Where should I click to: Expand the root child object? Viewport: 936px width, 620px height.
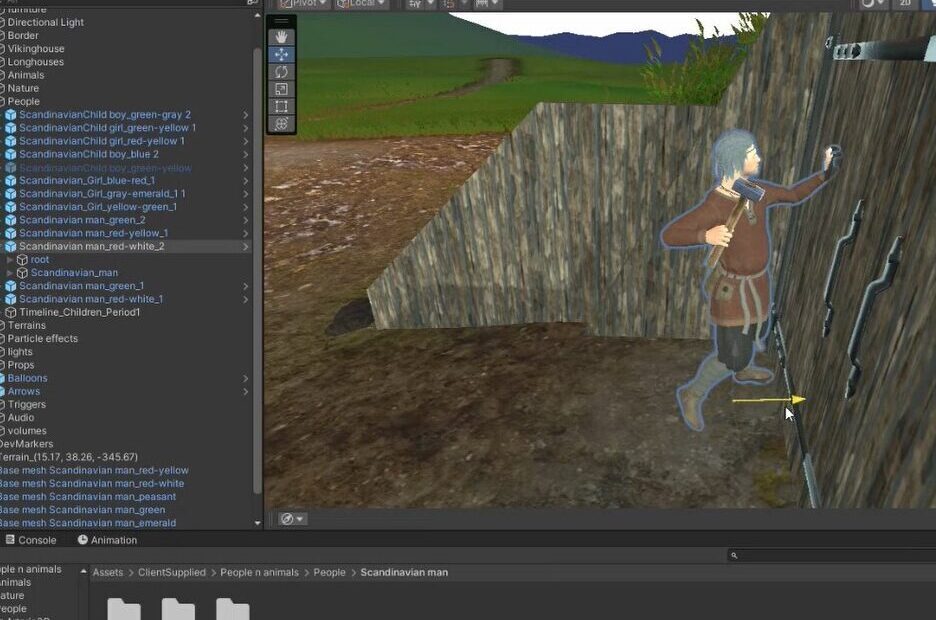coord(10,260)
